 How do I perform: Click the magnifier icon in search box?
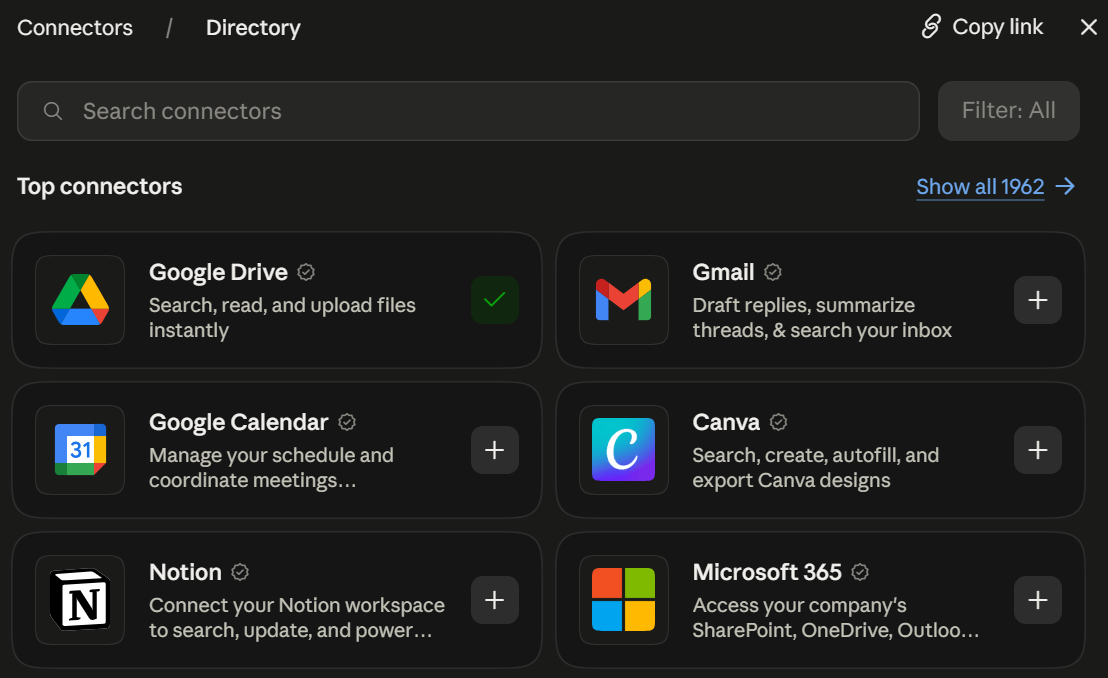click(53, 111)
